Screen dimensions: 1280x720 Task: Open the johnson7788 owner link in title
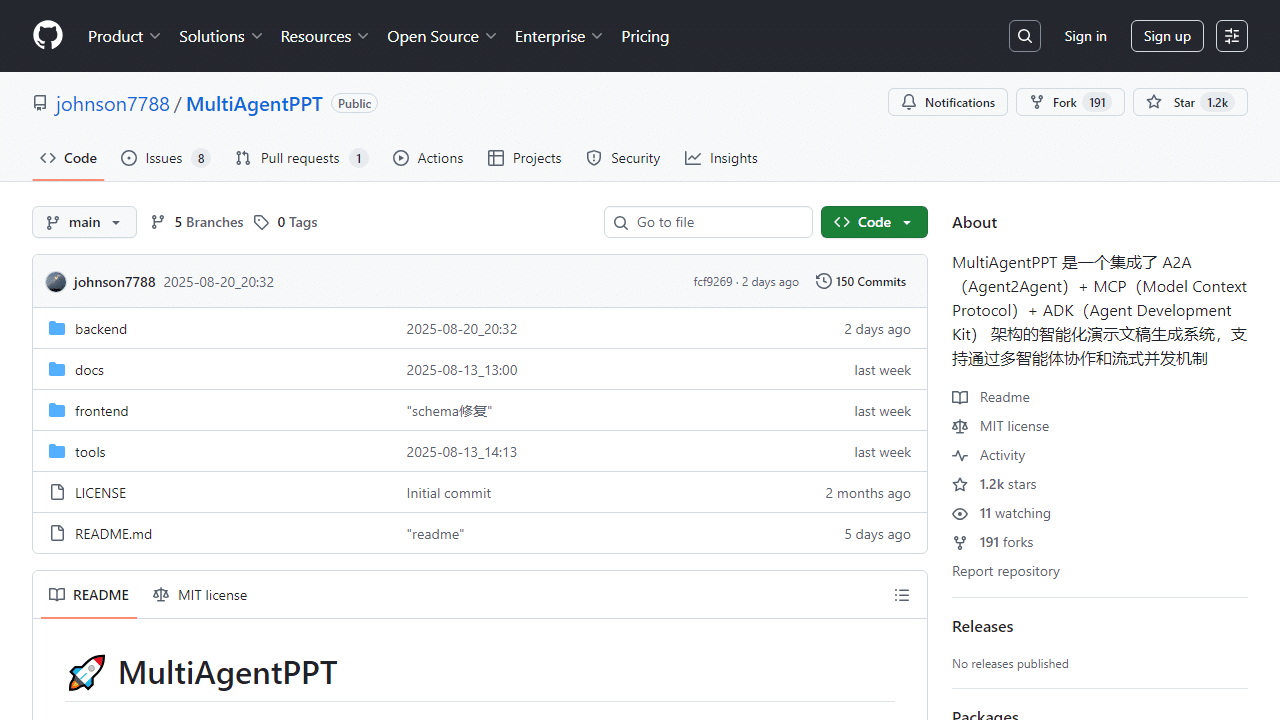coord(113,103)
